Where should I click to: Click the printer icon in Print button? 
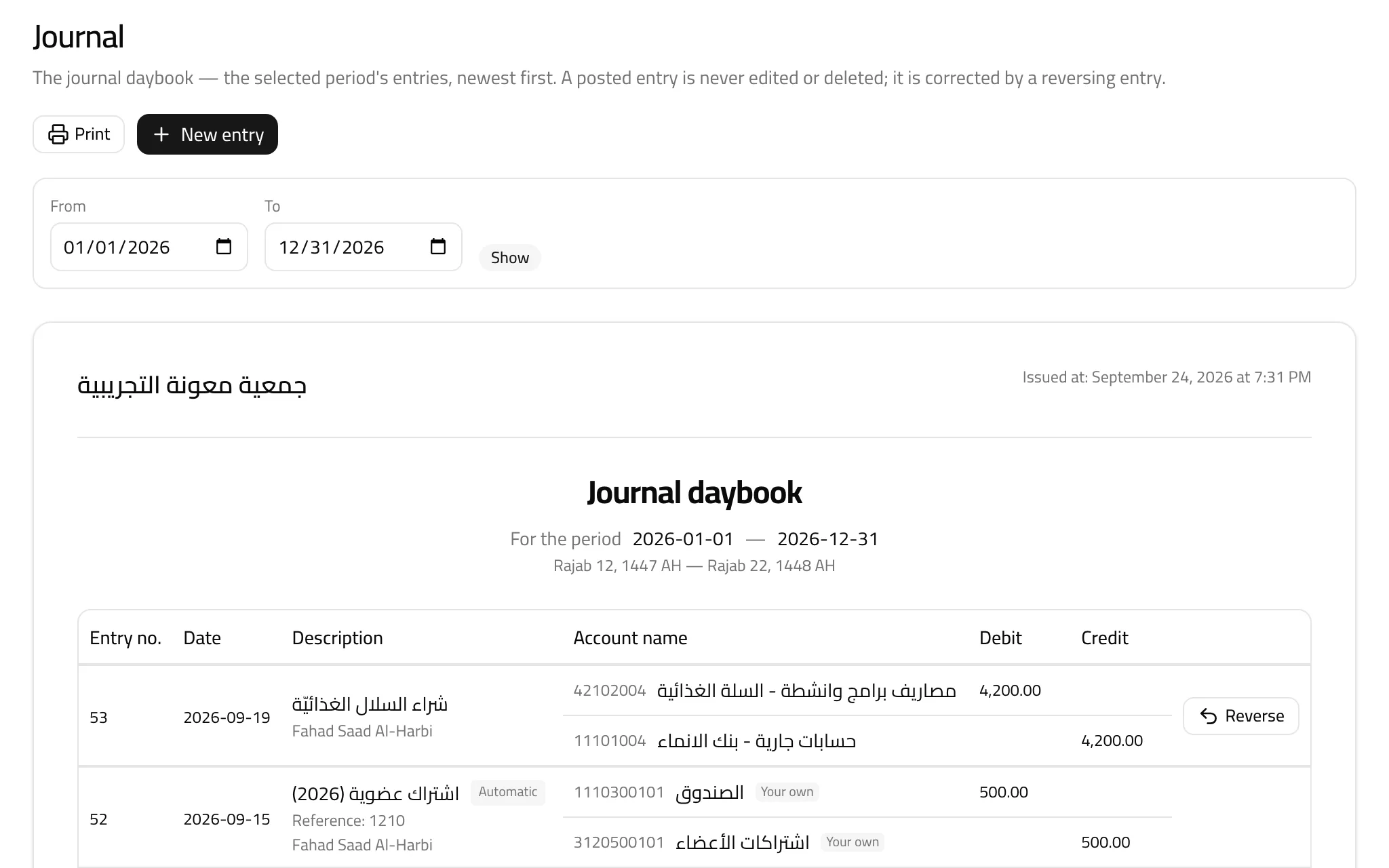(58, 134)
